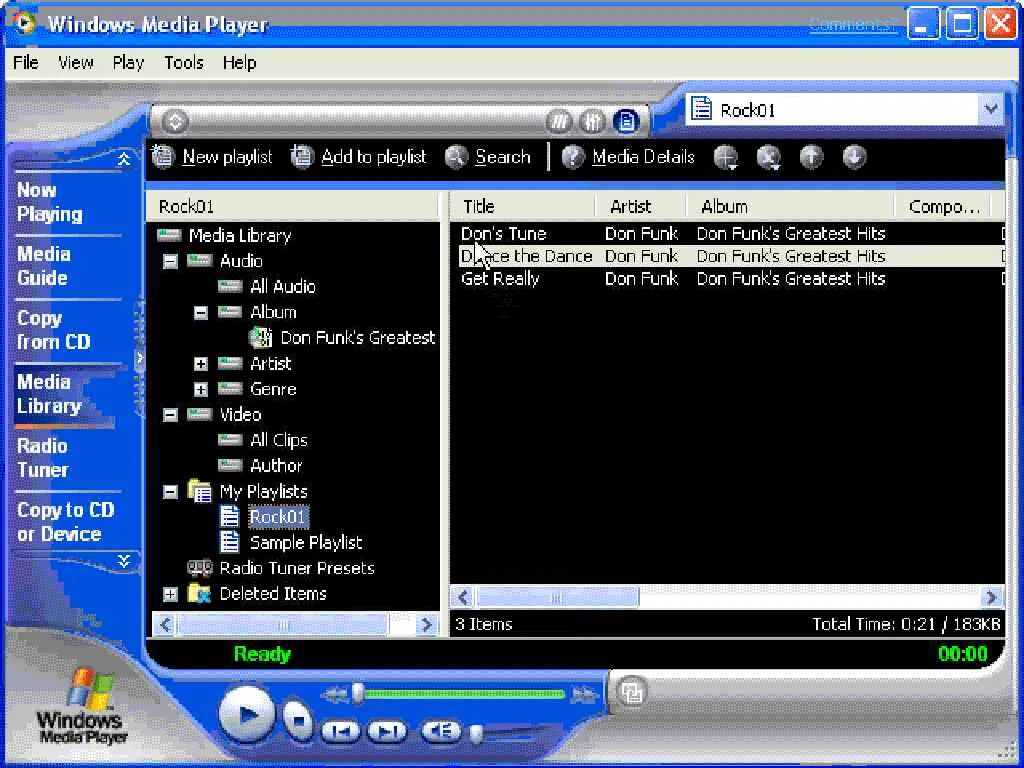Screen dimensions: 1024x768
Task: Open Copy from CD tab
Action: pyautogui.click(x=54, y=330)
